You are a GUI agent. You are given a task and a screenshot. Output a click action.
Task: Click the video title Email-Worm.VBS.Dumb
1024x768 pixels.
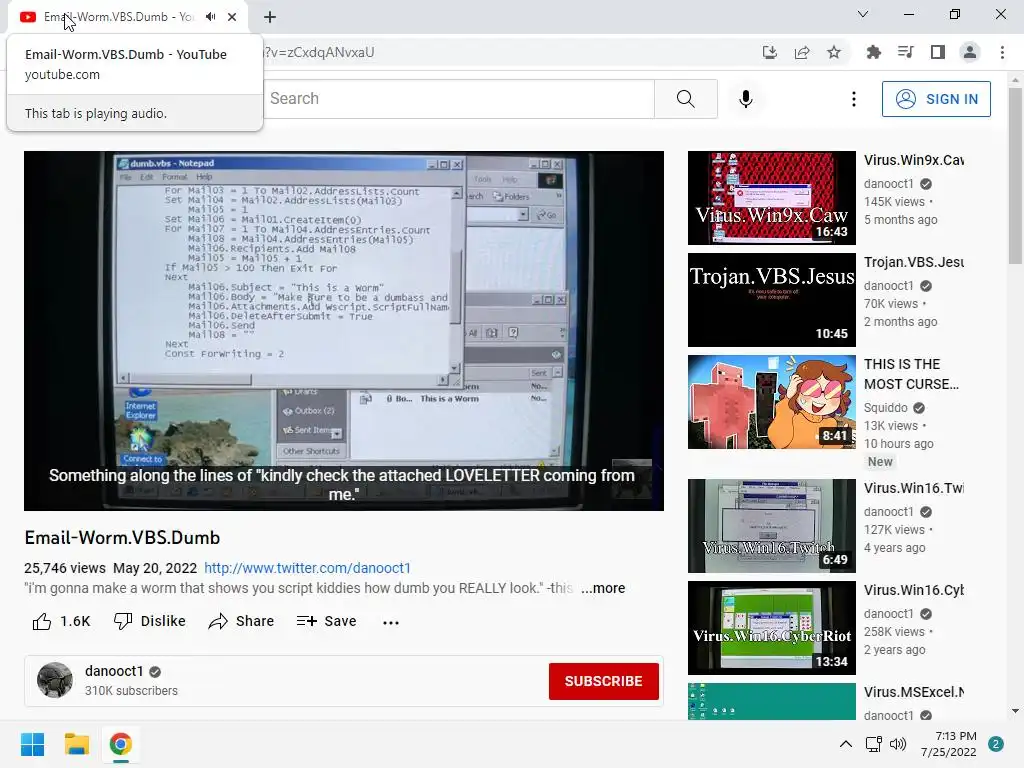pyautogui.click(x=122, y=537)
